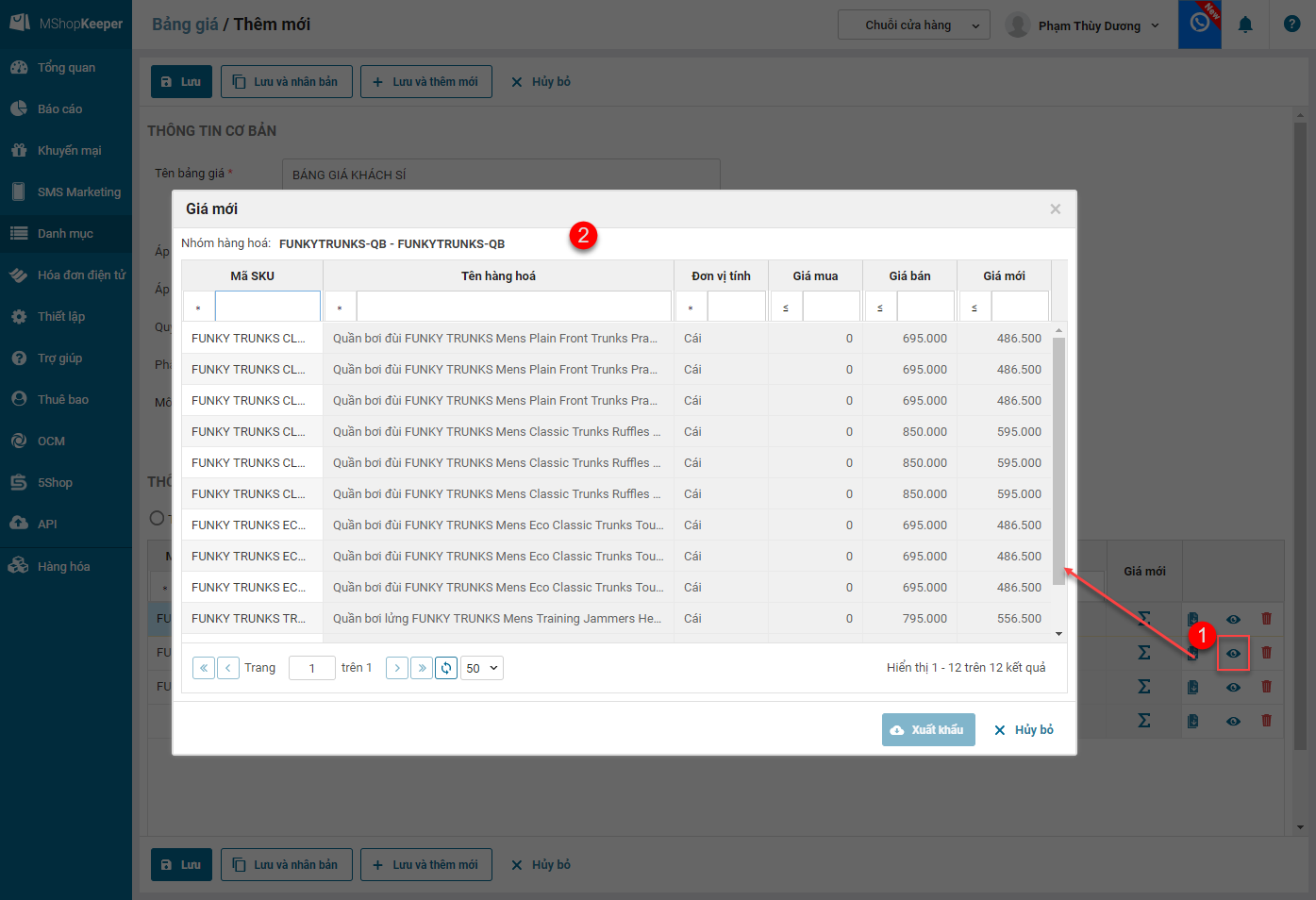Click the copy-down icon in the third price row

1192,687
